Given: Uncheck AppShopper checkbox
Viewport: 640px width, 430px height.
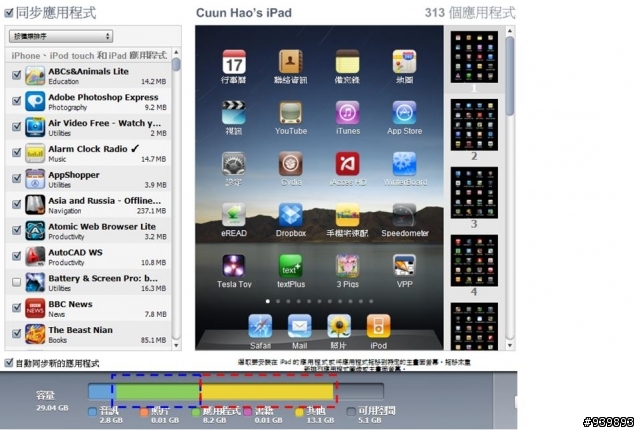Looking at the screenshot, I should point(16,178).
